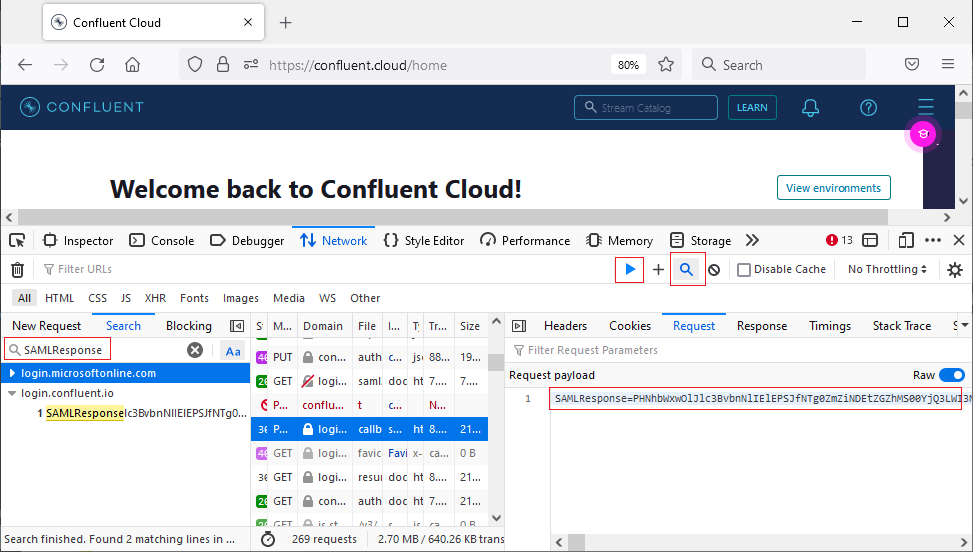Image resolution: width=973 pixels, height=552 pixels.
Task: Open devtools three-dot options menu
Action: [x=933, y=240]
